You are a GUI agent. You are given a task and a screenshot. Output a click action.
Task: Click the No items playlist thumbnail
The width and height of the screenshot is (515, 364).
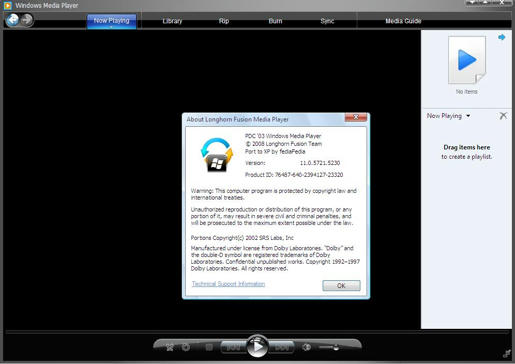467,60
